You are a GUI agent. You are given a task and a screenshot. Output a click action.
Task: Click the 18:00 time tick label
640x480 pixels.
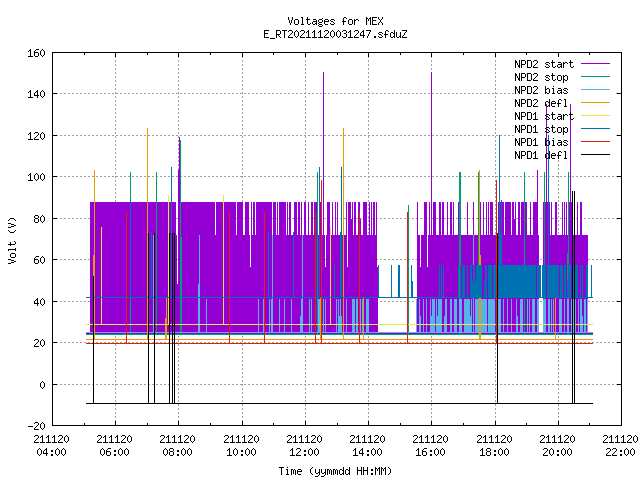click(x=494, y=453)
